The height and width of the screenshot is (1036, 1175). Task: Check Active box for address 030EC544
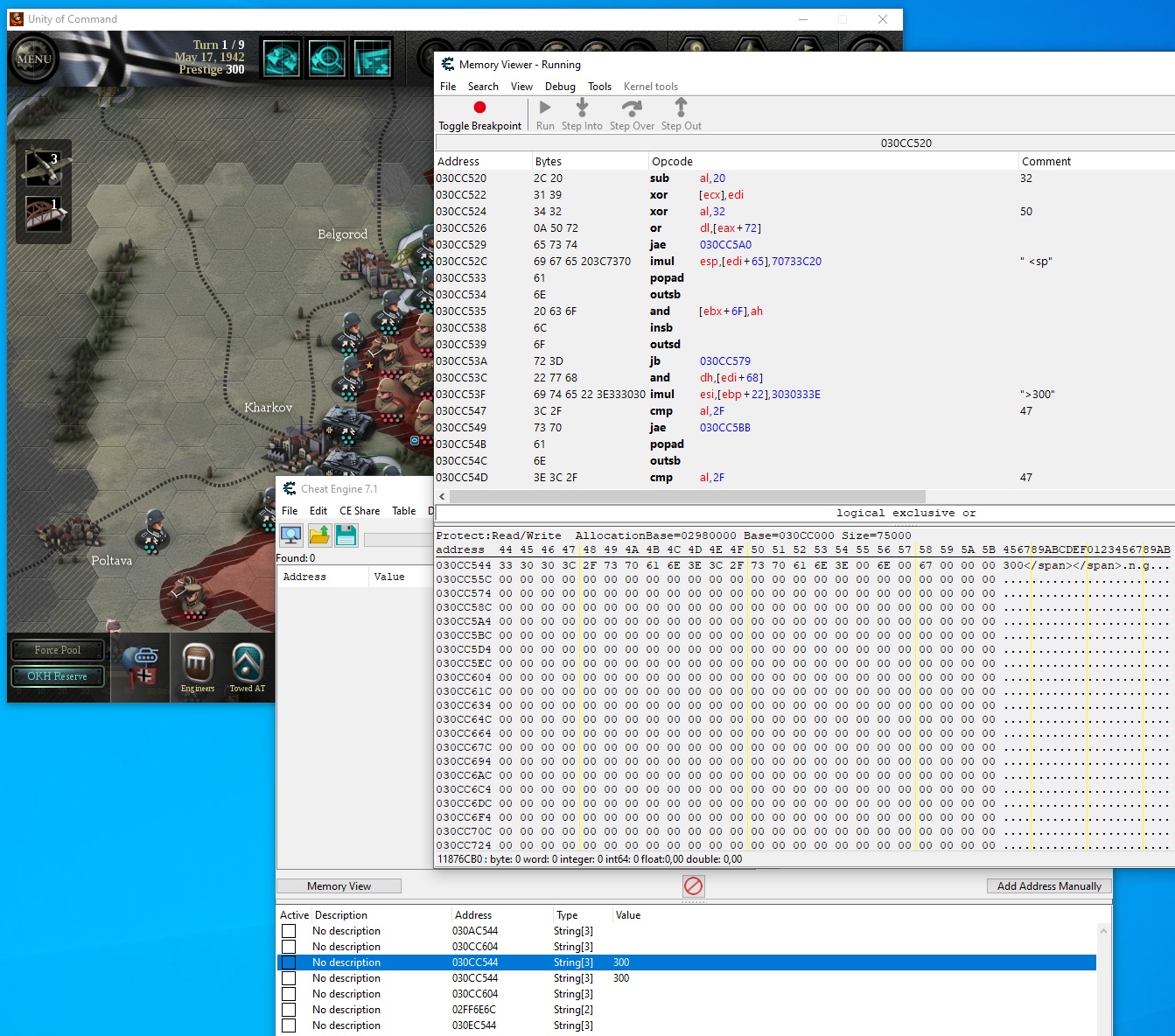pos(289,1025)
